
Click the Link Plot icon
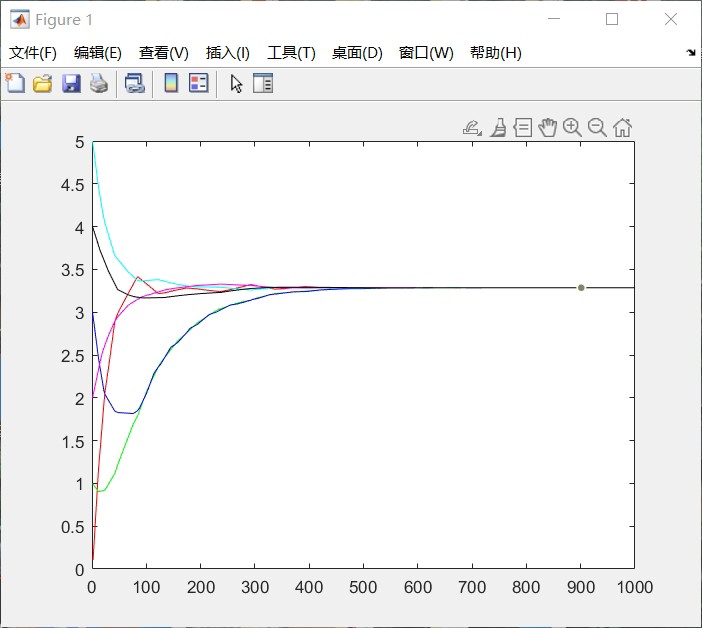tap(135, 83)
